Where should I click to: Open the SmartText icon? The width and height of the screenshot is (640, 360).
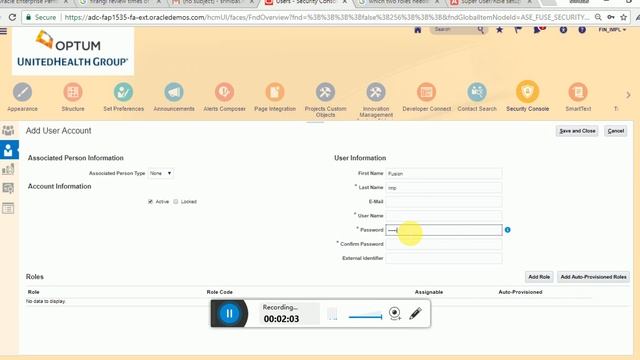(x=578, y=92)
